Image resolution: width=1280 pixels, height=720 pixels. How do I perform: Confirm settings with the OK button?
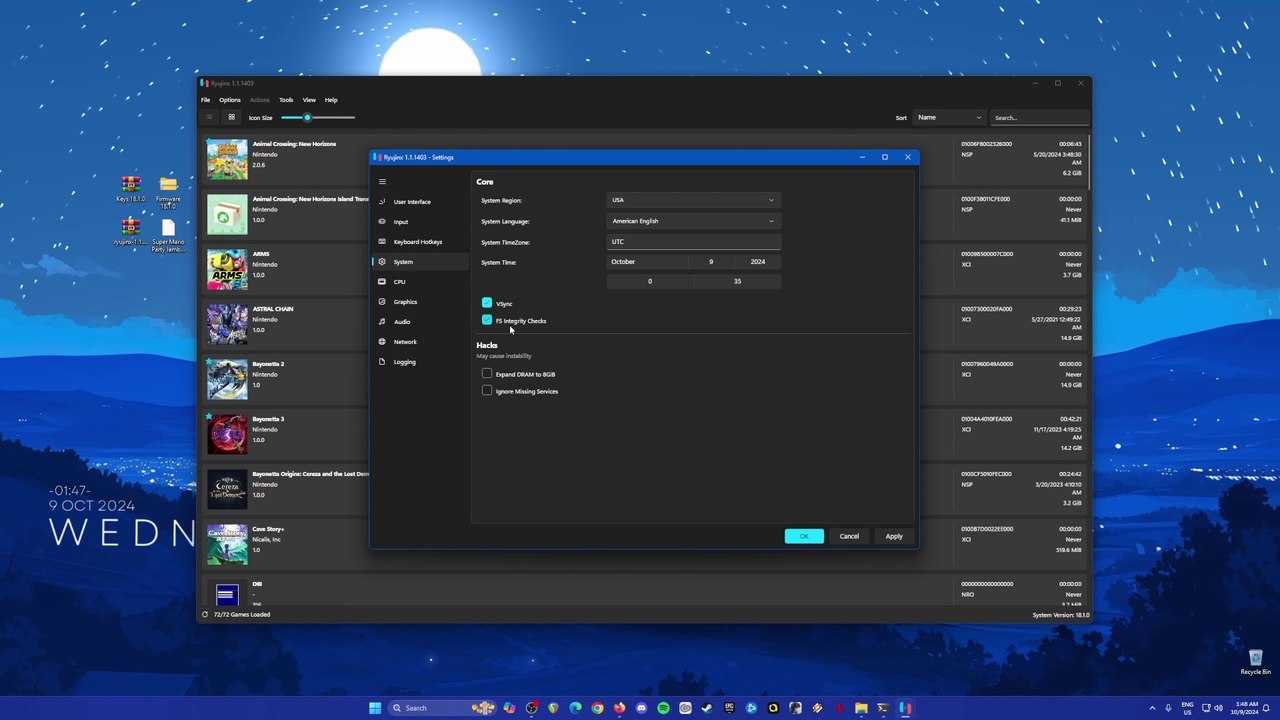coord(804,536)
